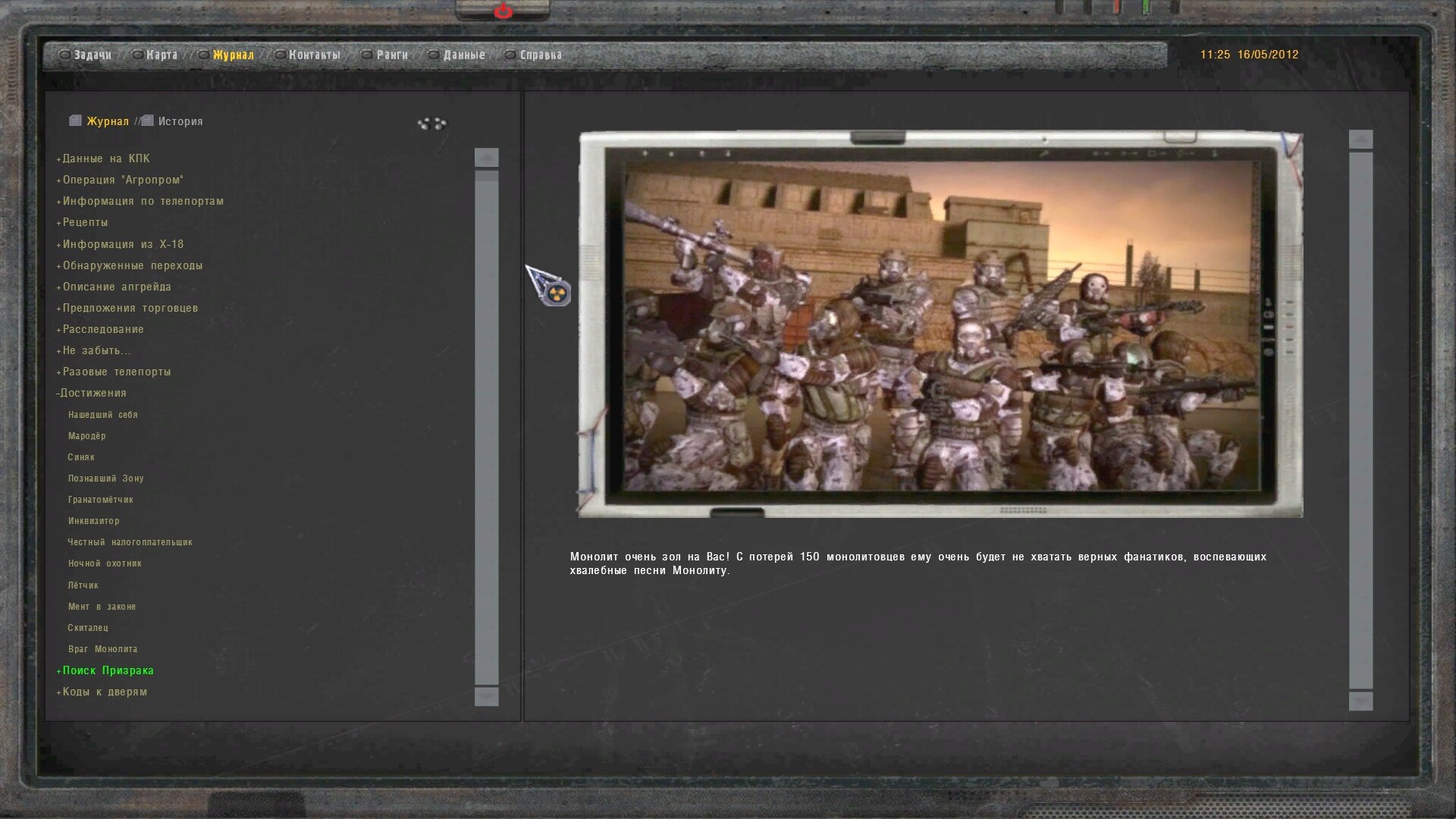Expand the Поиск Призрака section

point(105,670)
